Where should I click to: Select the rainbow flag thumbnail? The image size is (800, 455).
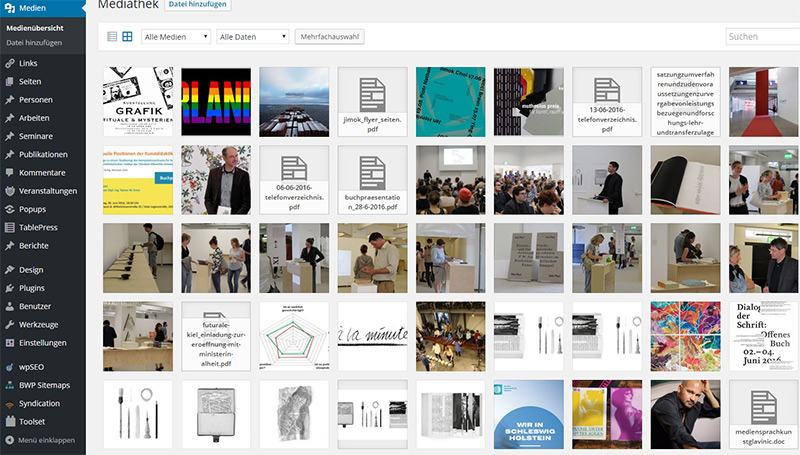point(216,102)
